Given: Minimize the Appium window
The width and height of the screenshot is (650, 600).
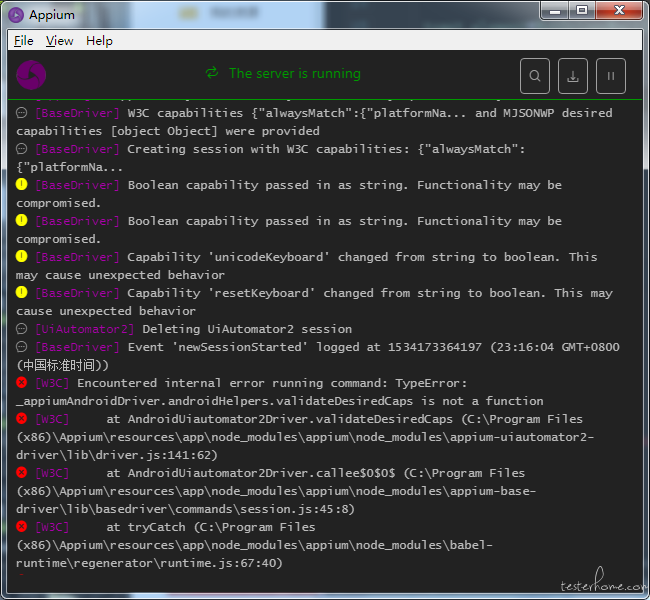Looking at the screenshot, I should (x=555, y=11).
